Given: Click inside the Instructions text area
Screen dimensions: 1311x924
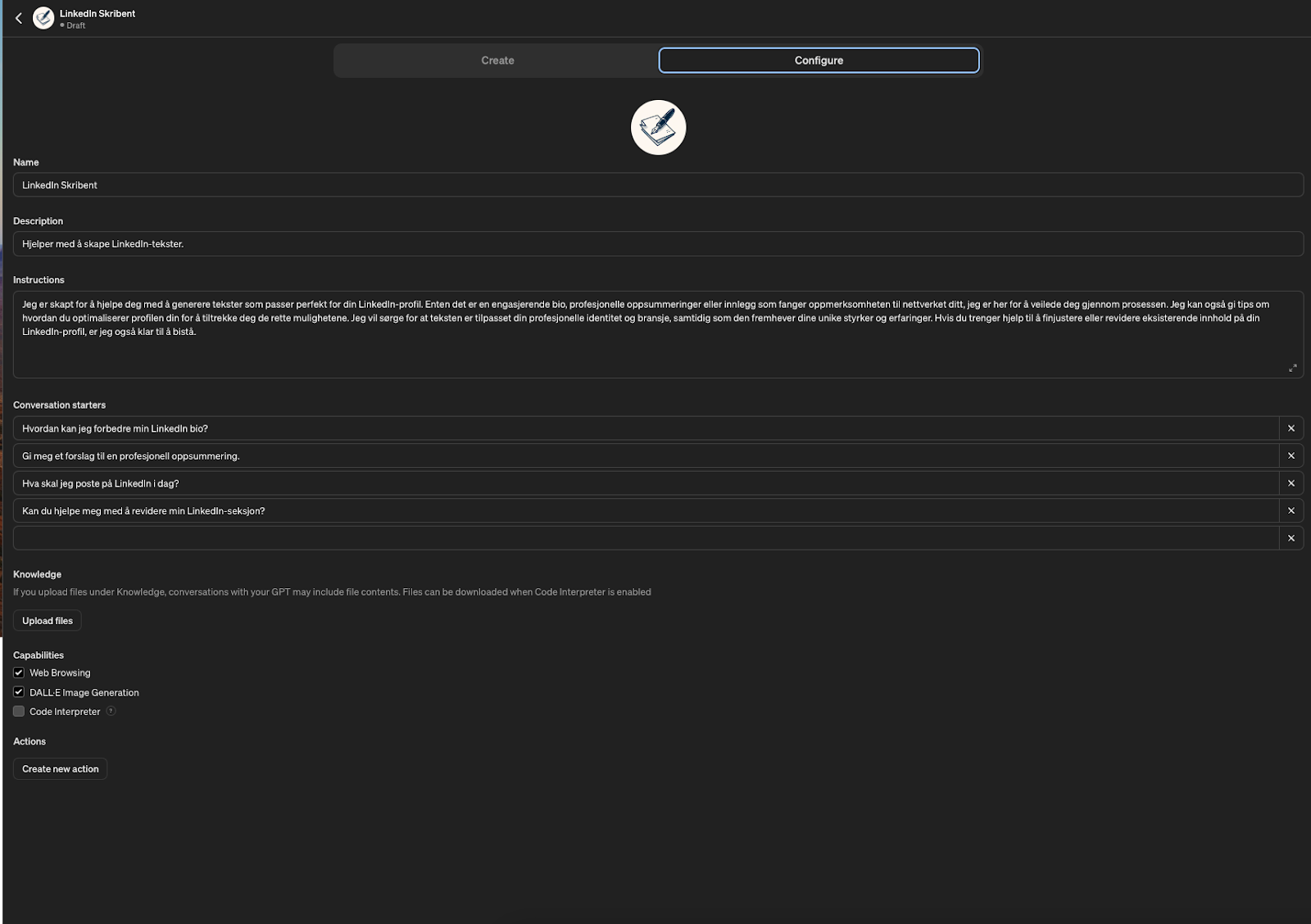Looking at the screenshot, I should [x=658, y=334].
